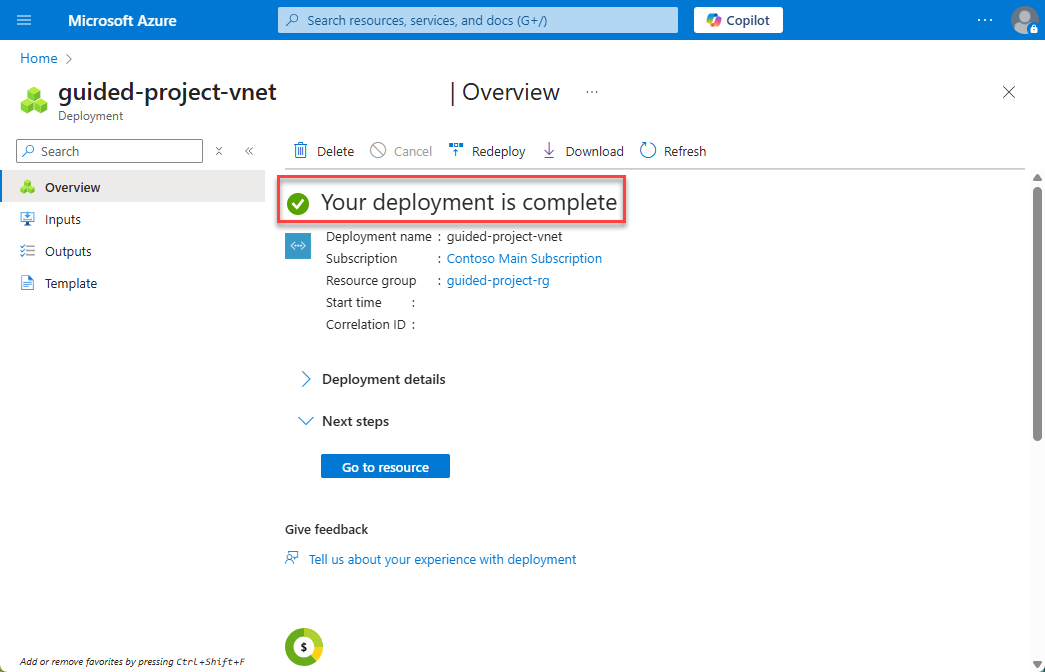Viewport: 1045px width, 672px height.
Task: Open Copilot from the top bar
Action: click(x=738, y=20)
